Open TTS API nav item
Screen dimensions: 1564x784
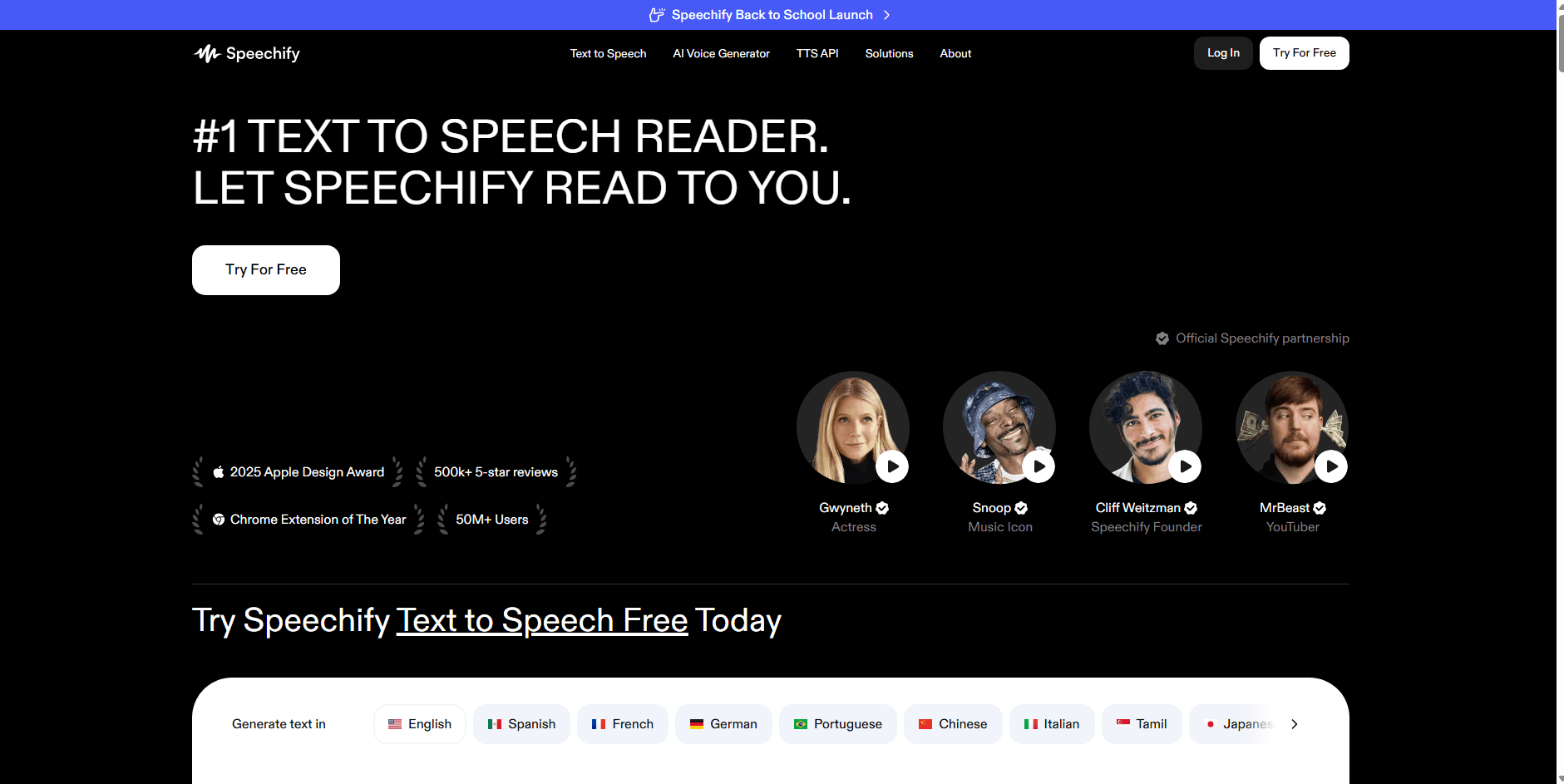point(817,53)
